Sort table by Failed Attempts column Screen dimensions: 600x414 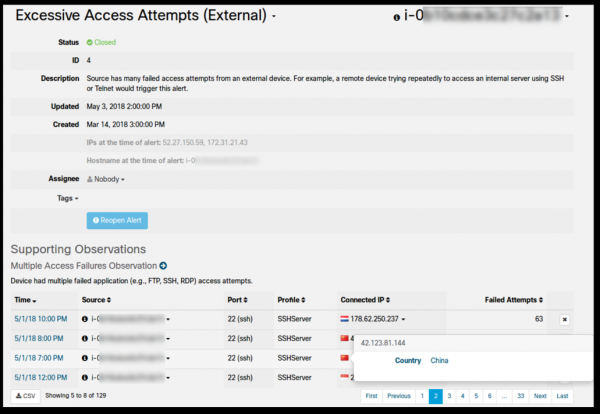coord(512,299)
